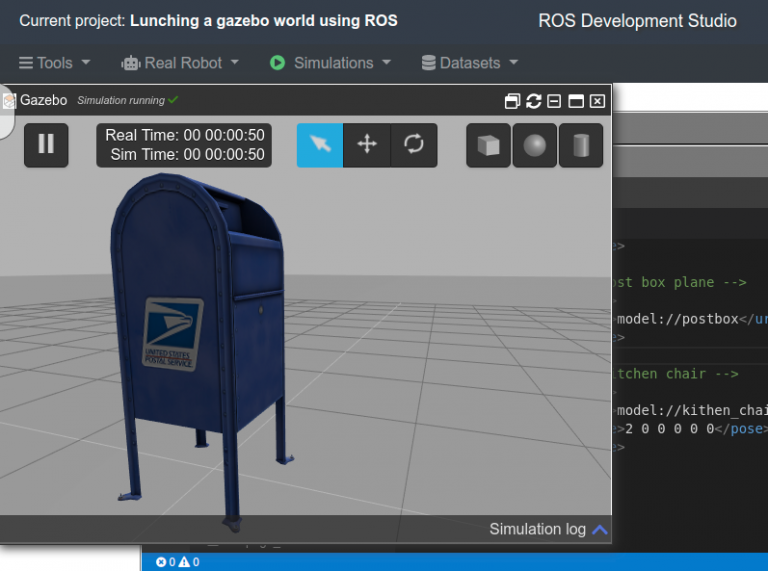Expand the Simulation log panel
The image size is (768, 571).
click(x=548, y=529)
